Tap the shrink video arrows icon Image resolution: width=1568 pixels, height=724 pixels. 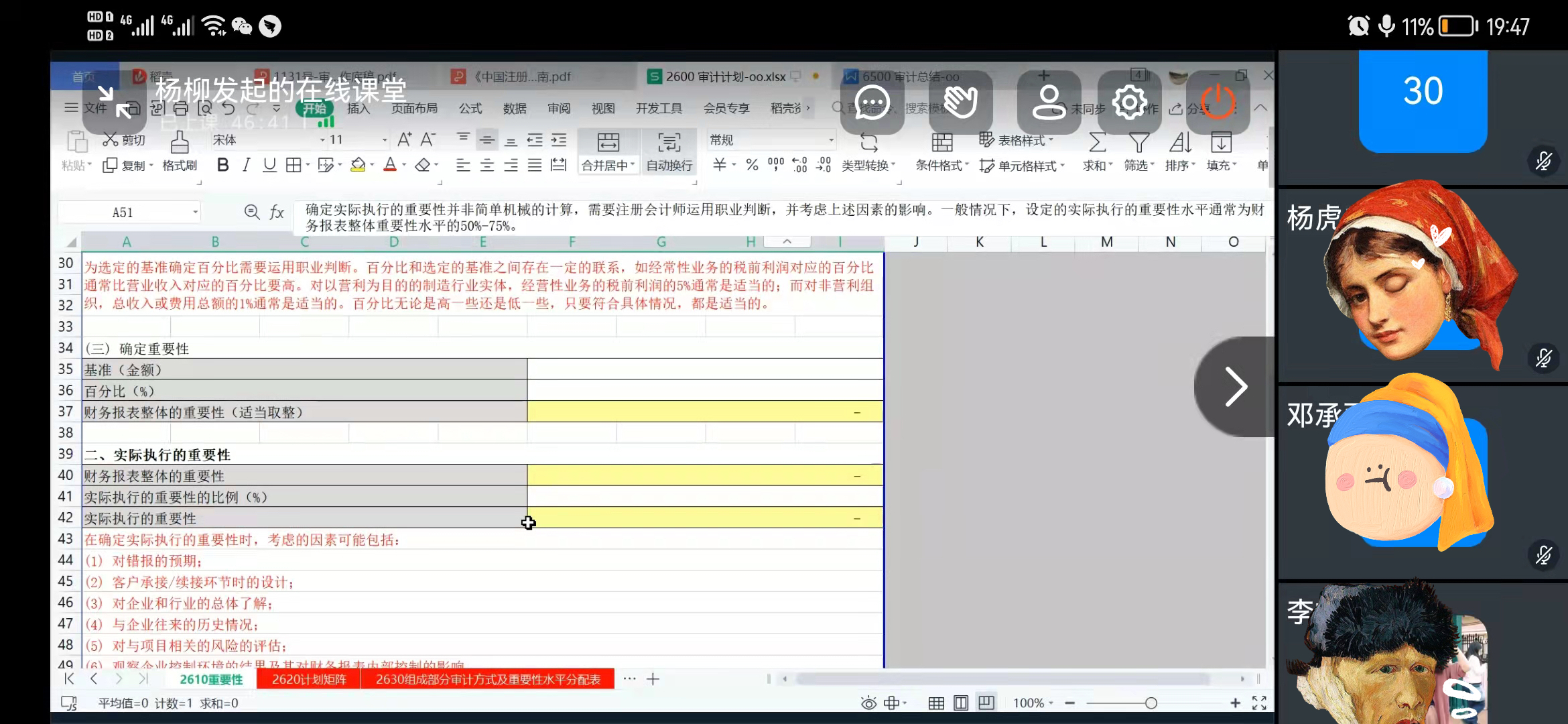pyautogui.click(x=113, y=103)
